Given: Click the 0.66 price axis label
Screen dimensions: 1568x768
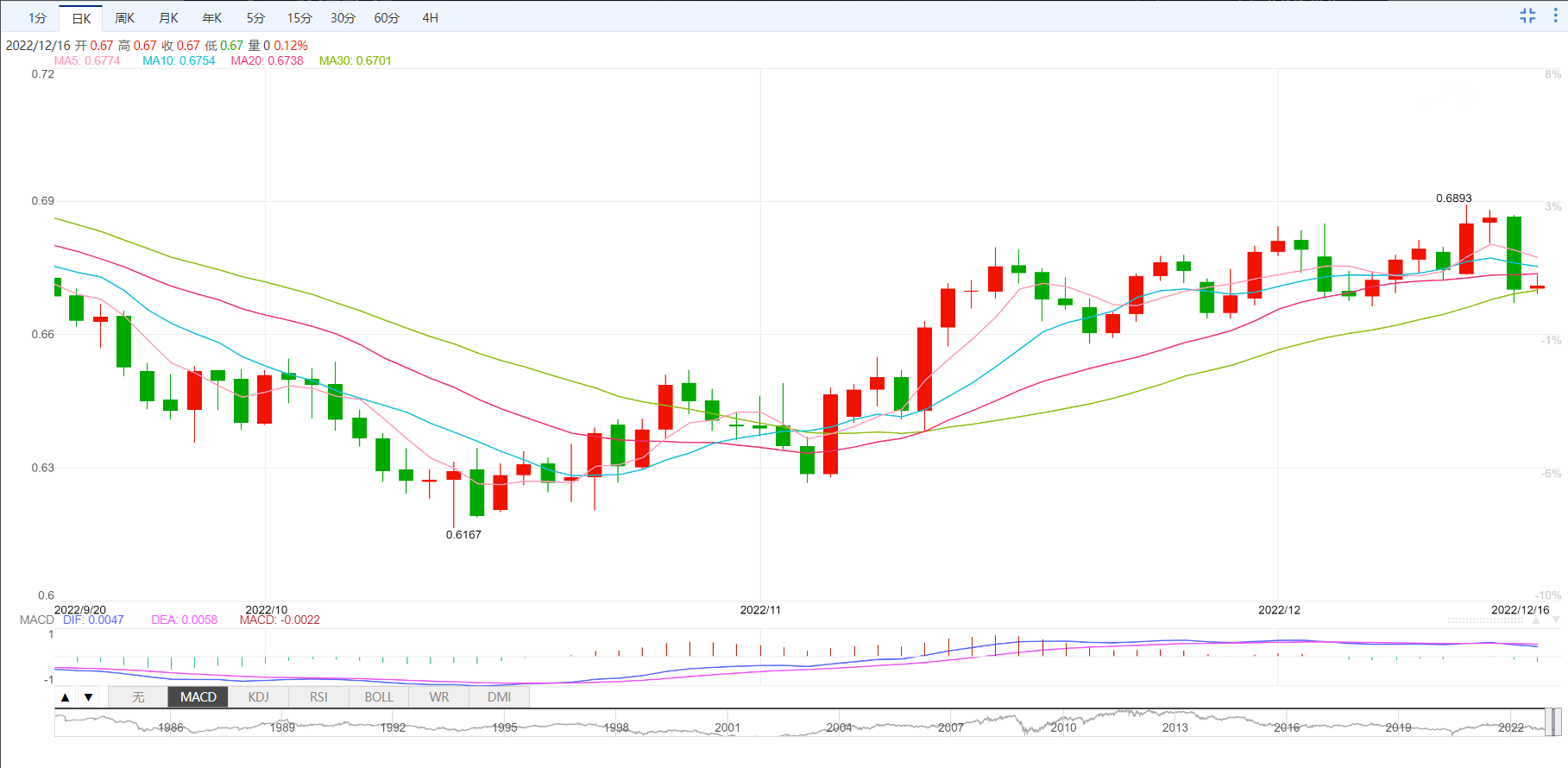Looking at the screenshot, I should tap(43, 334).
